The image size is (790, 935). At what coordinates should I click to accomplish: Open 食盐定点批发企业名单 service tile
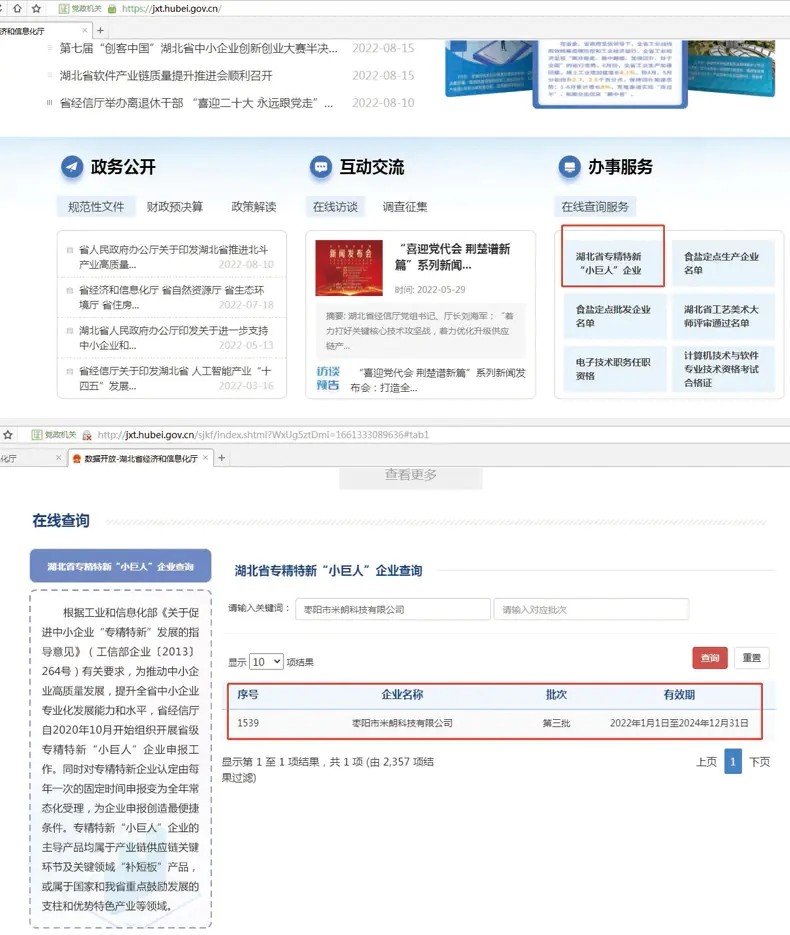(613, 316)
